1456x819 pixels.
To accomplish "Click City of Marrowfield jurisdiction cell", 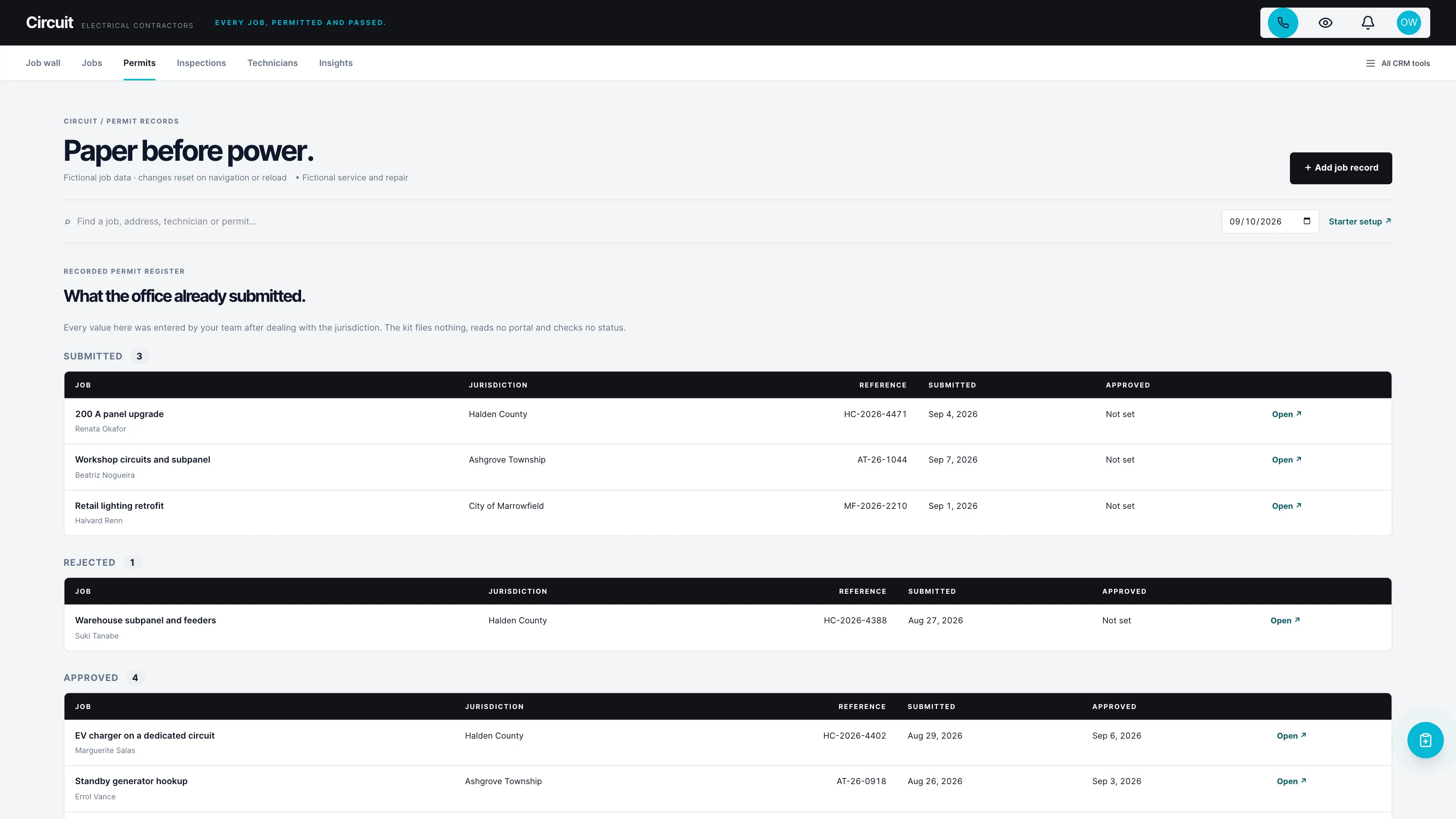I will pos(506,506).
